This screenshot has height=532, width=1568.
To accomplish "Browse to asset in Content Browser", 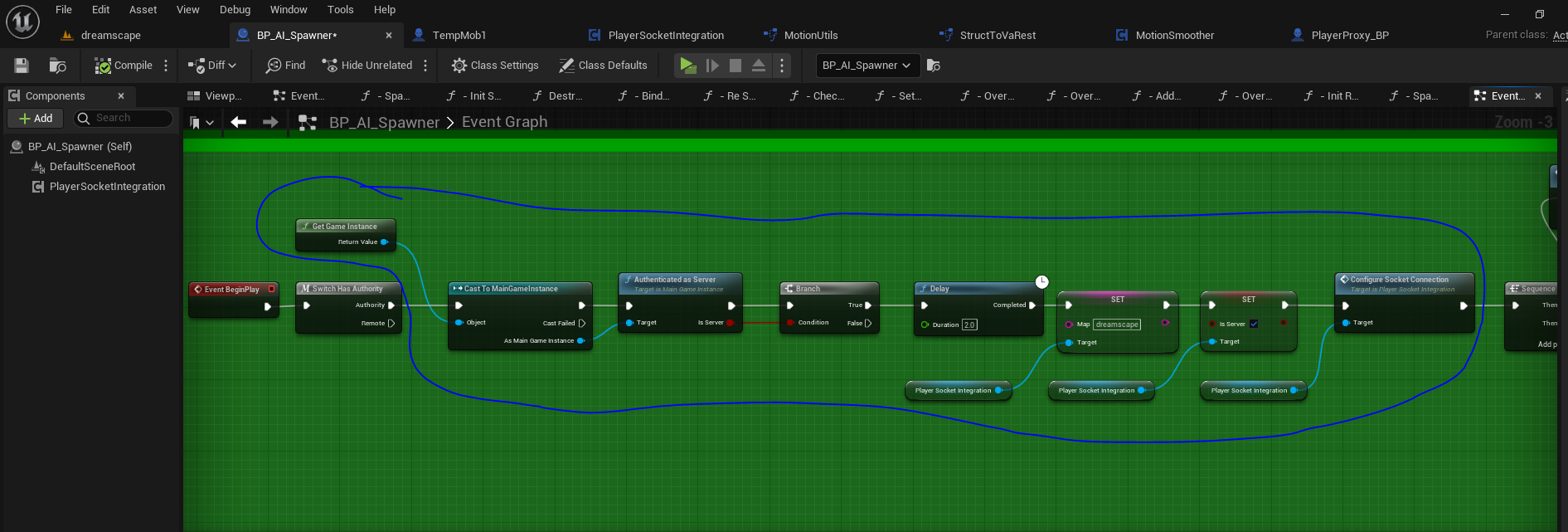I will coord(57,66).
